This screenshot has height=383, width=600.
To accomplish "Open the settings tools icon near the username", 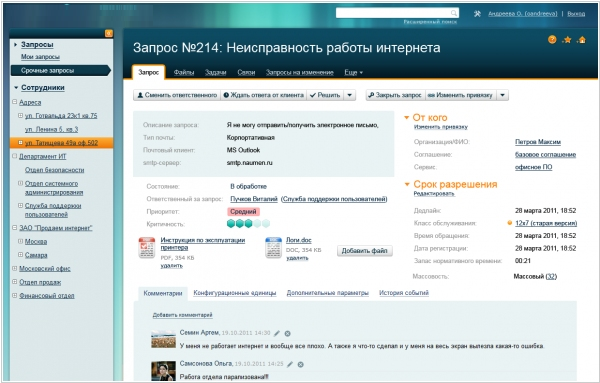I will tap(477, 14).
